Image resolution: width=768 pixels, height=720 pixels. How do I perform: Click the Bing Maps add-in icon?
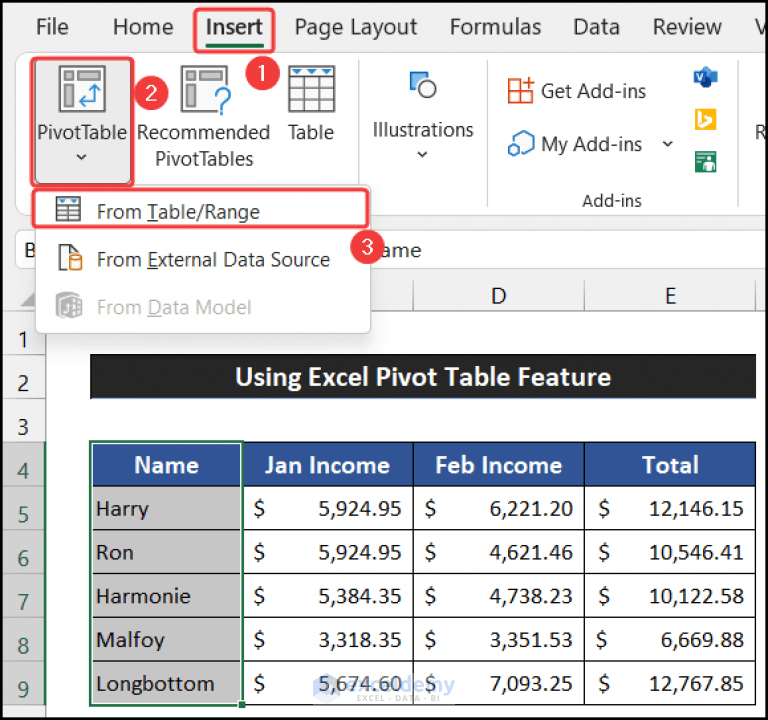705,119
